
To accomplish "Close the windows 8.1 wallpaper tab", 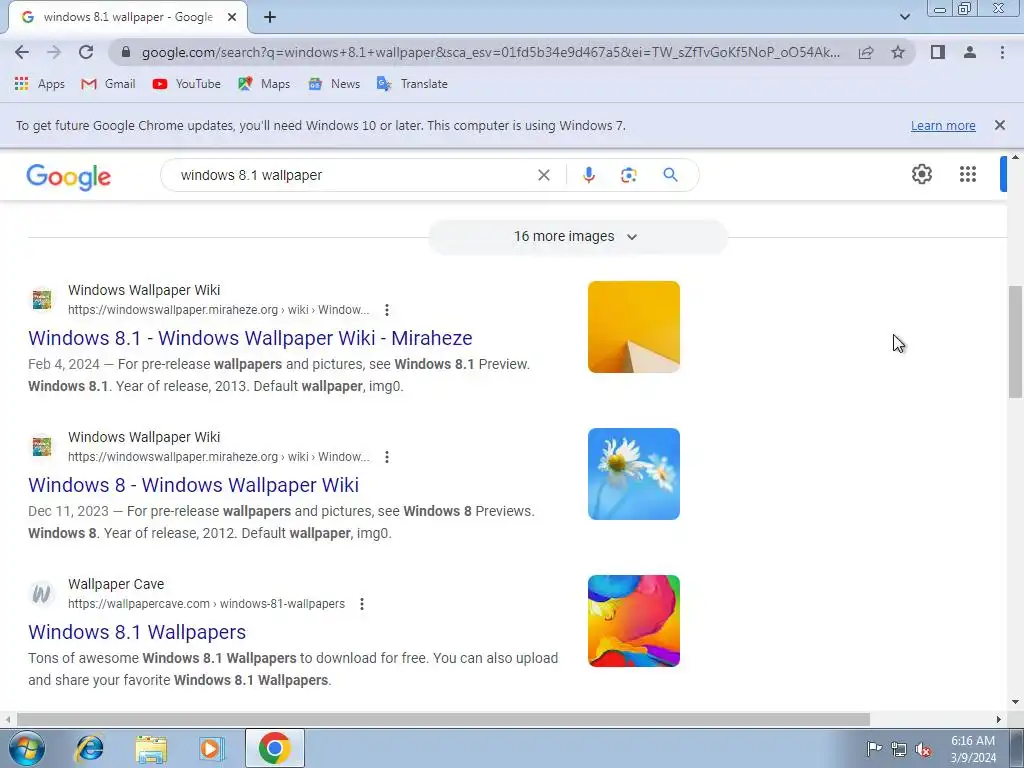I will click(x=232, y=18).
